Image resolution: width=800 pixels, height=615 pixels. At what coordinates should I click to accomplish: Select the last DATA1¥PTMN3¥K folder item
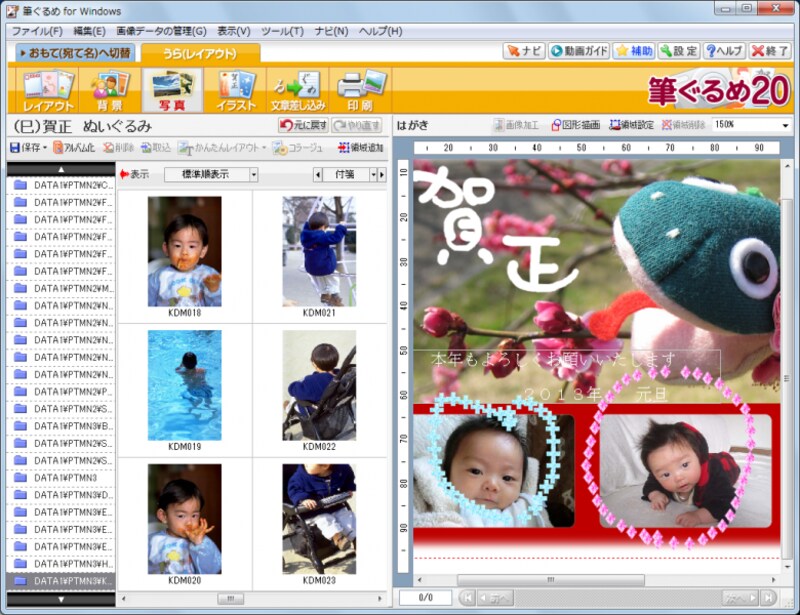[60, 580]
